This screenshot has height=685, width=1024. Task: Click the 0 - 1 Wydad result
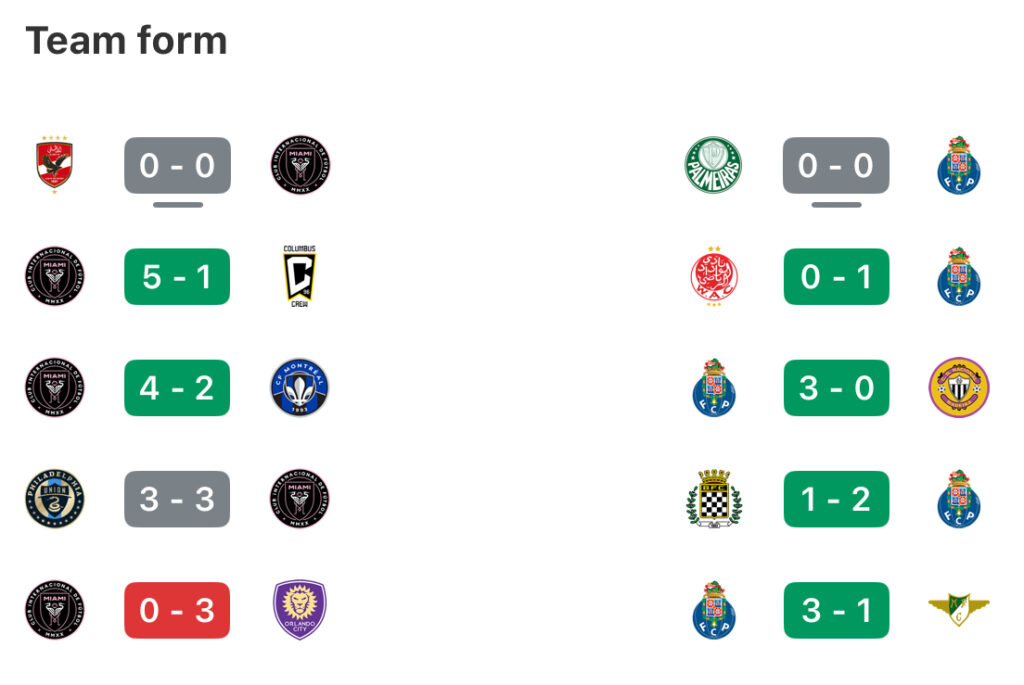(x=836, y=276)
